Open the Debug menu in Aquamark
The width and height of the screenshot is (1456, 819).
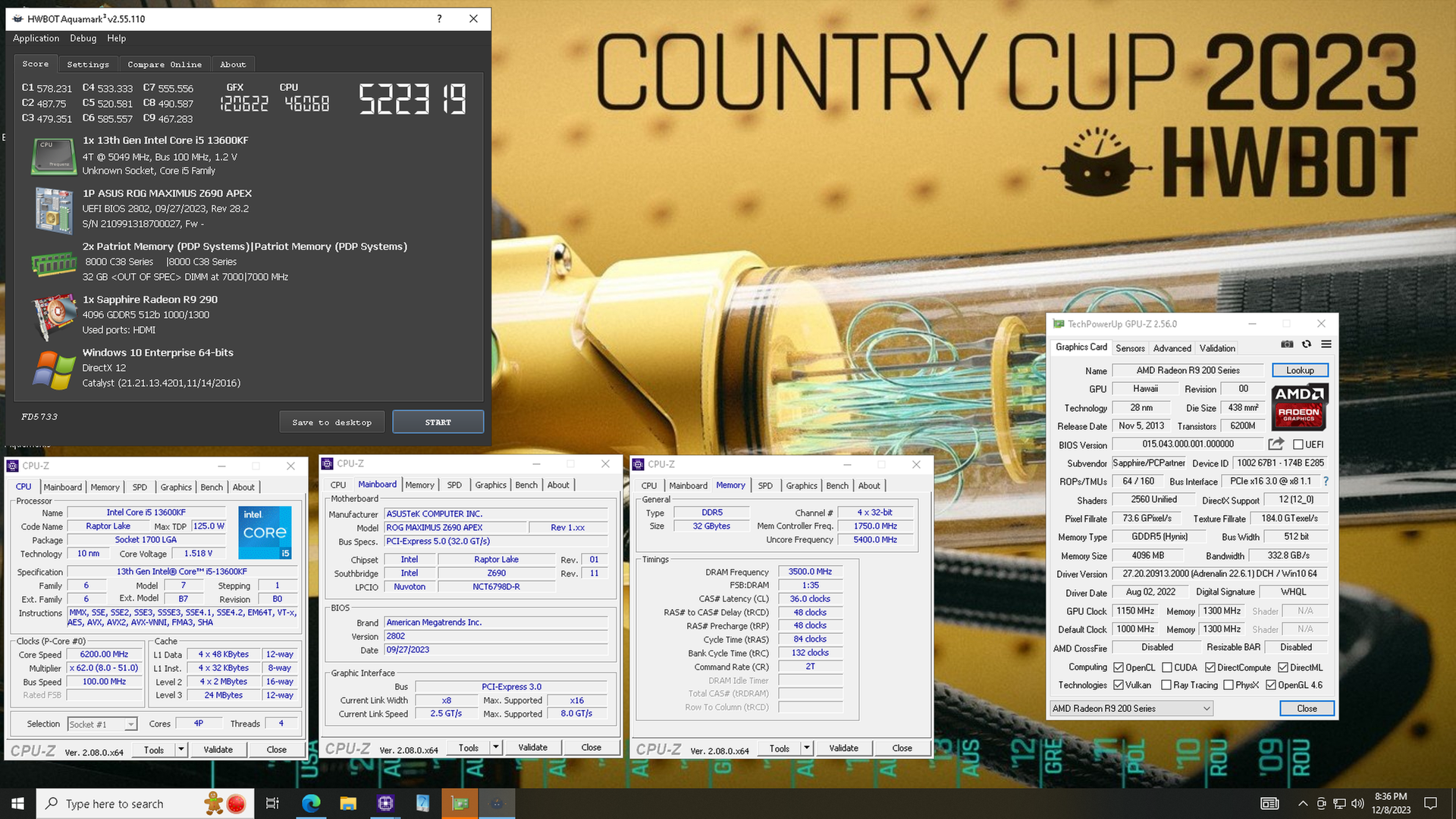83,38
